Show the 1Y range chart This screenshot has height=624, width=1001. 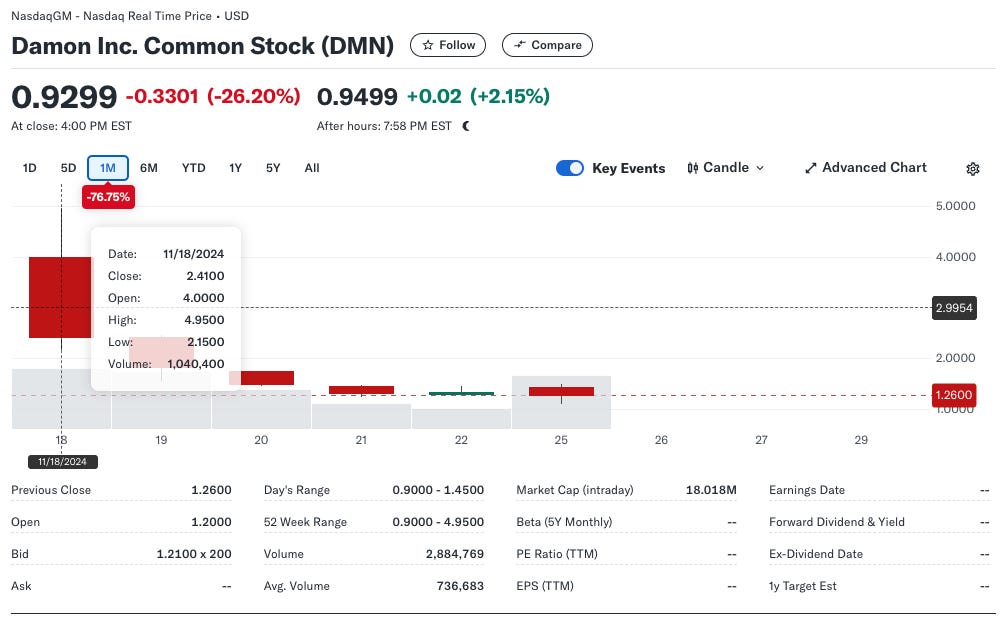(x=236, y=168)
